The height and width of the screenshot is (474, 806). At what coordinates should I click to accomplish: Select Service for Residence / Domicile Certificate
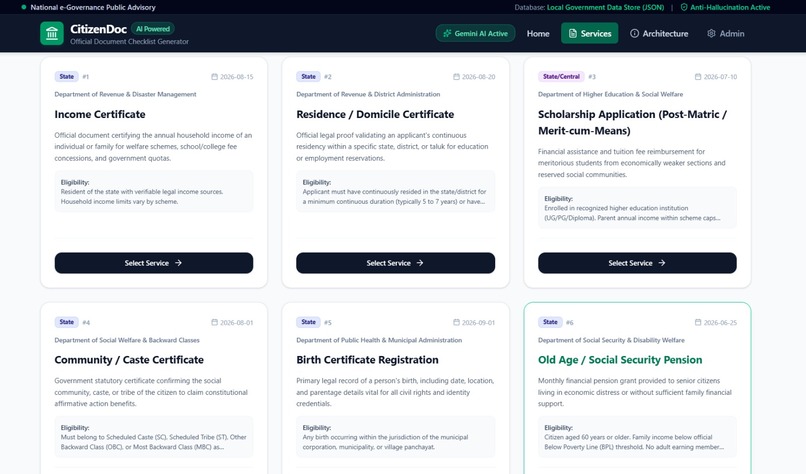395,263
